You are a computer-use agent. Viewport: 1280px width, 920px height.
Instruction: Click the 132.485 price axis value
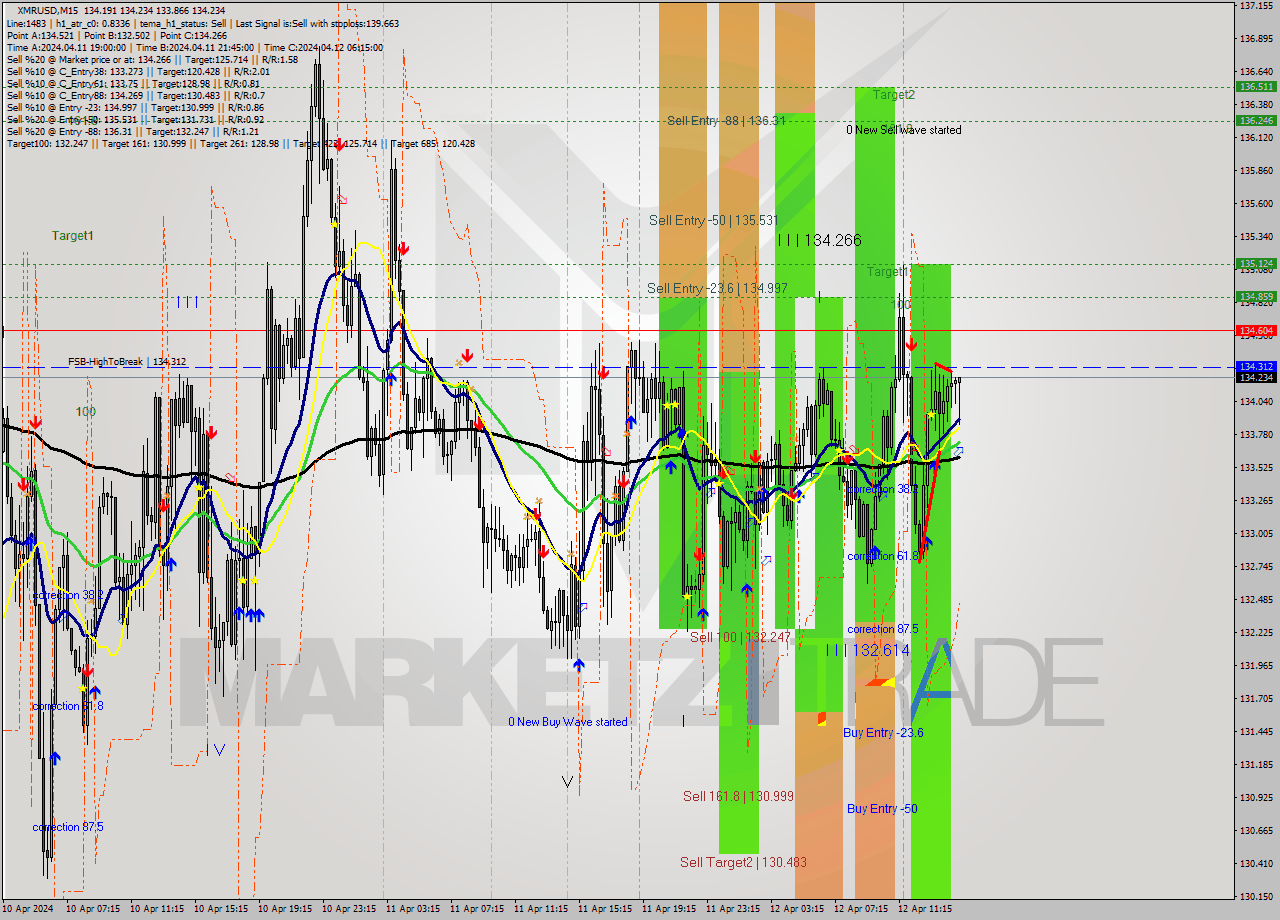[x=1257, y=600]
